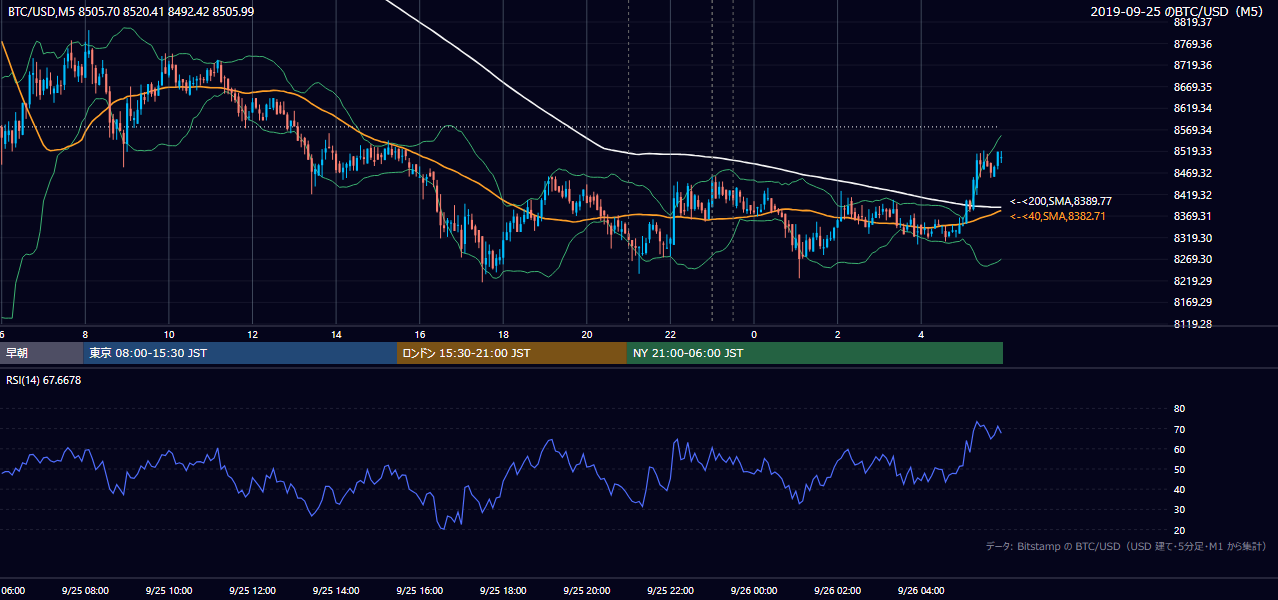1278x600 pixels.
Task: Click the BTC/USD,M5 OHLC header text
Action: (x=130, y=10)
